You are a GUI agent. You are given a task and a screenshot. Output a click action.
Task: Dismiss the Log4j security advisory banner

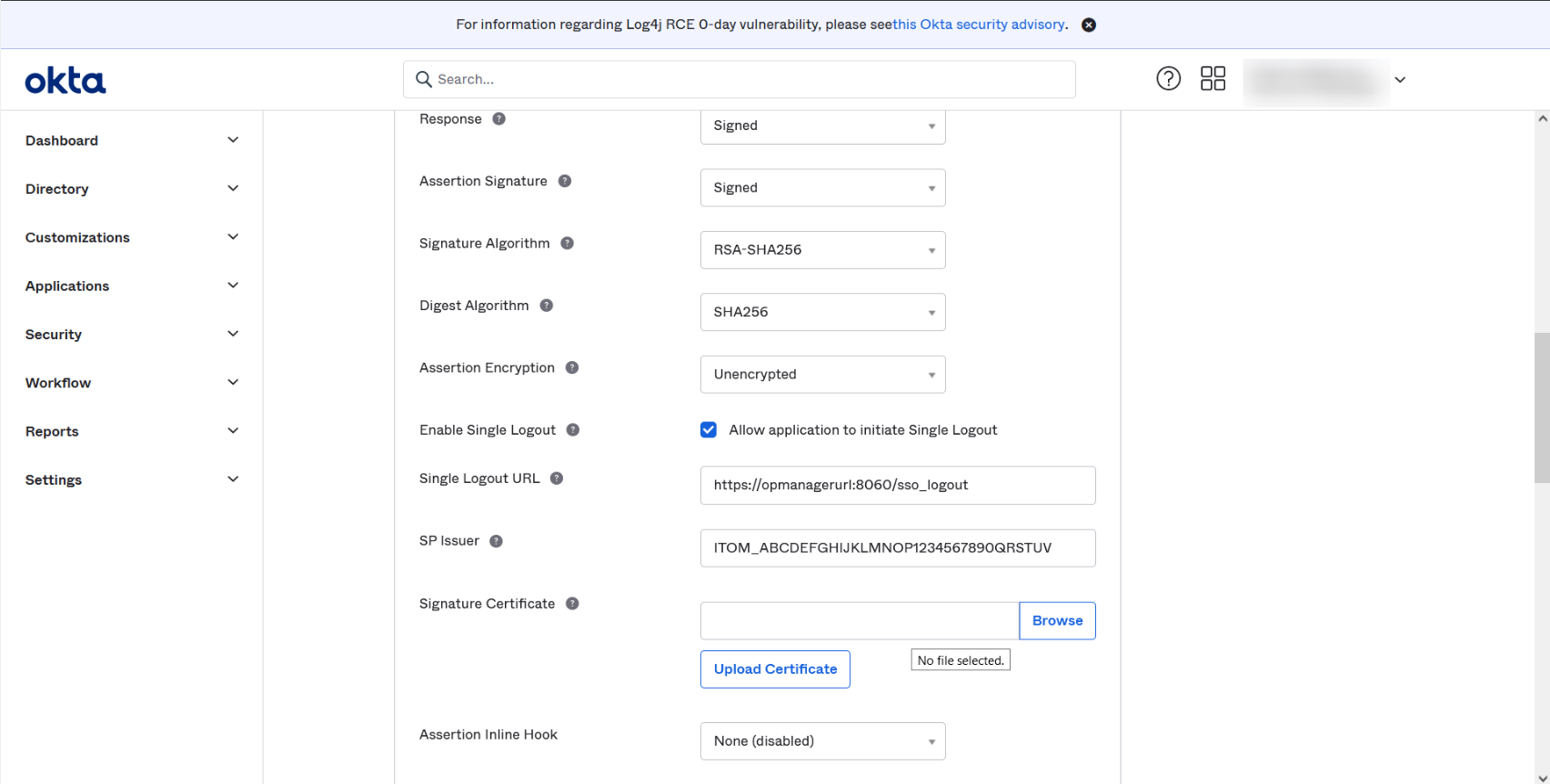click(x=1089, y=25)
